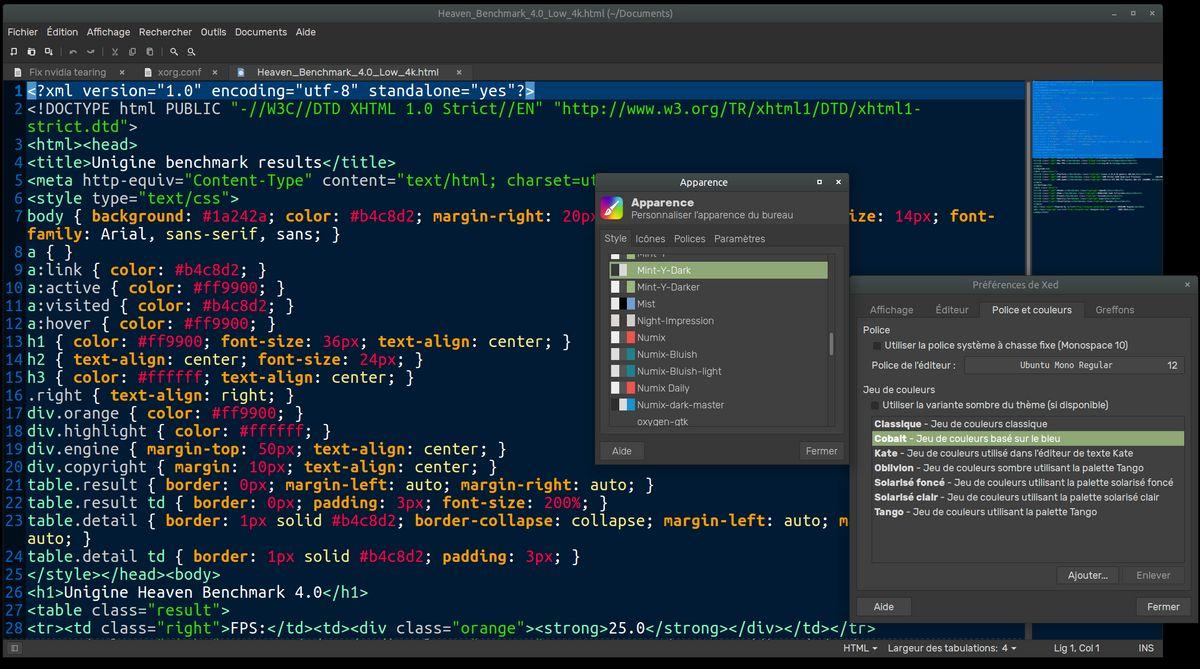The width and height of the screenshot is (1200, 669).
Task: Click the Apparence theme list scrollbar
Action: point(831,344)
